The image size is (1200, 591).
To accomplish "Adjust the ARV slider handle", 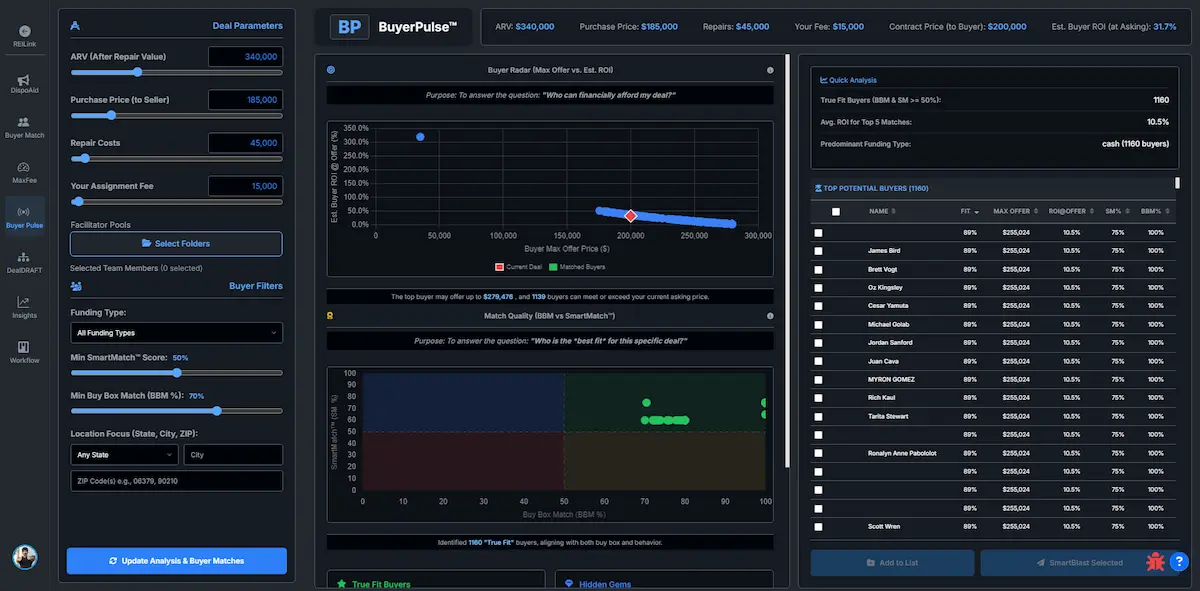I will pos(137,72).
